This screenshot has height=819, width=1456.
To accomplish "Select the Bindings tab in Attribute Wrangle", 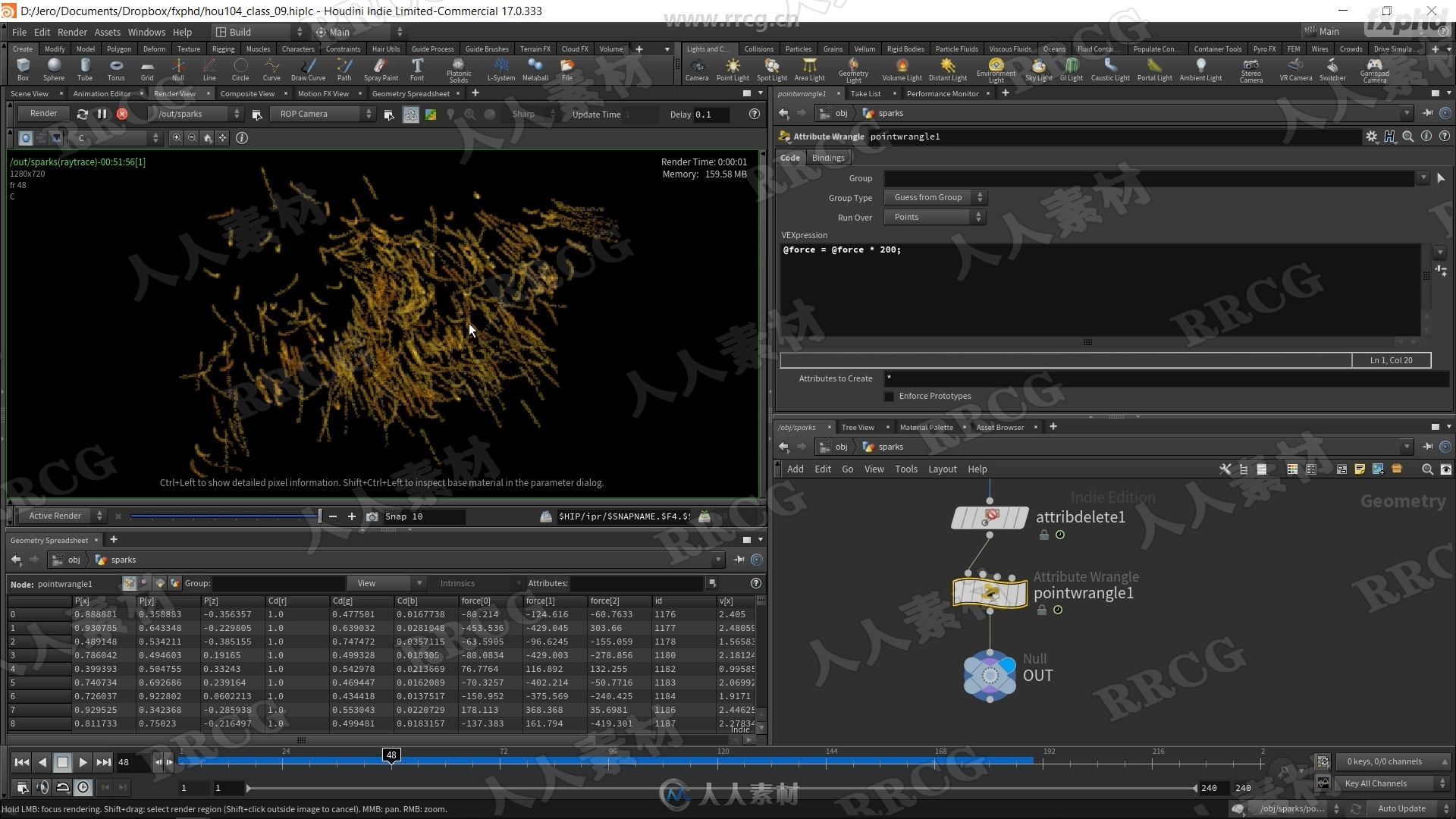I will point(827,157).
